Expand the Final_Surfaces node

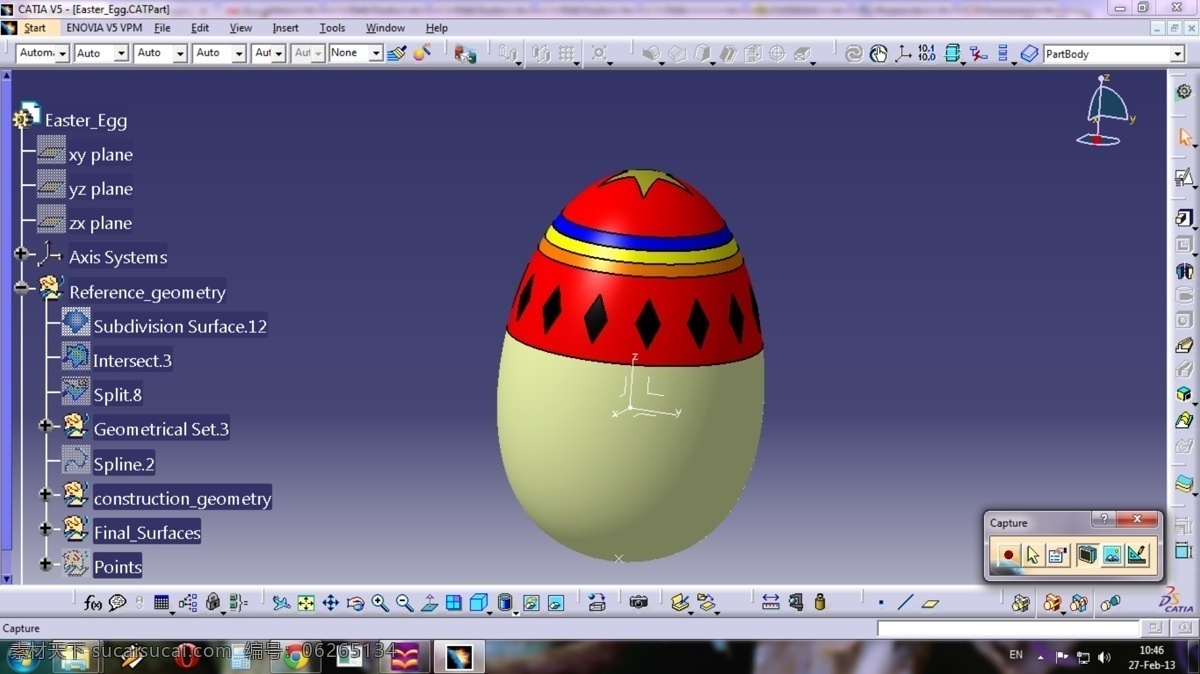point(45,529)
